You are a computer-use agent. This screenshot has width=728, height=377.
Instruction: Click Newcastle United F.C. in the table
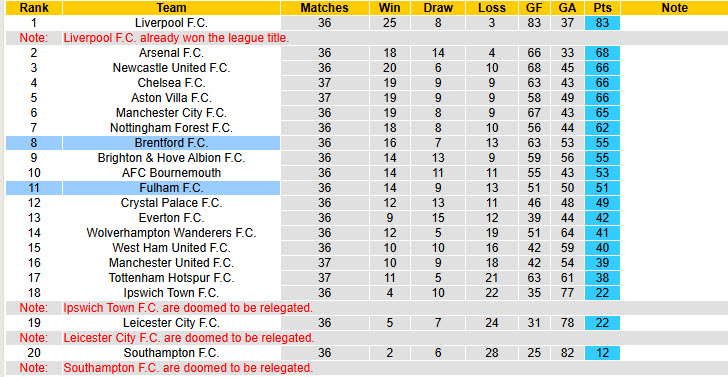pyautogui.click(x=171, y=68)
